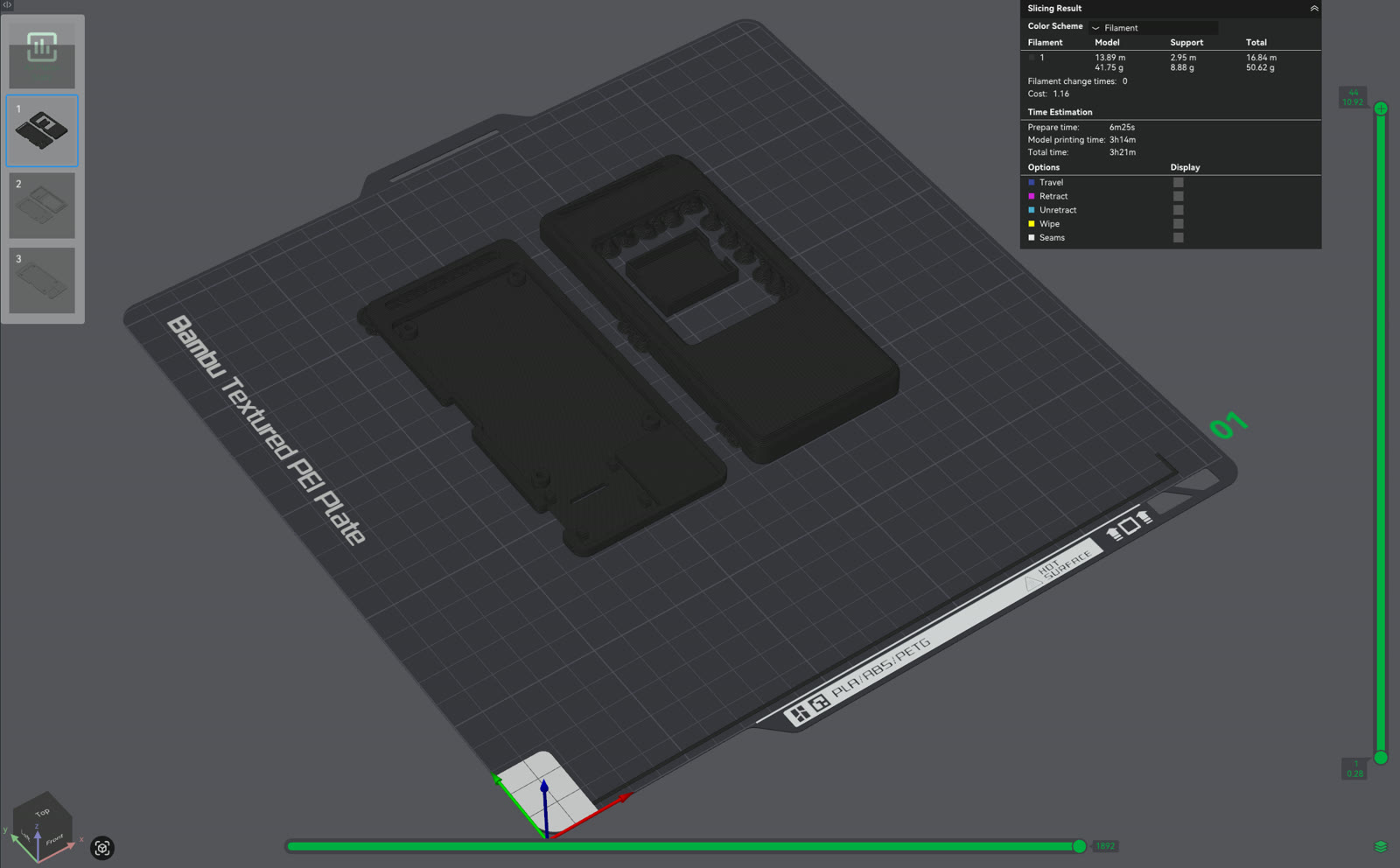Click the layer slider bottom handle

pos(1381,758)
